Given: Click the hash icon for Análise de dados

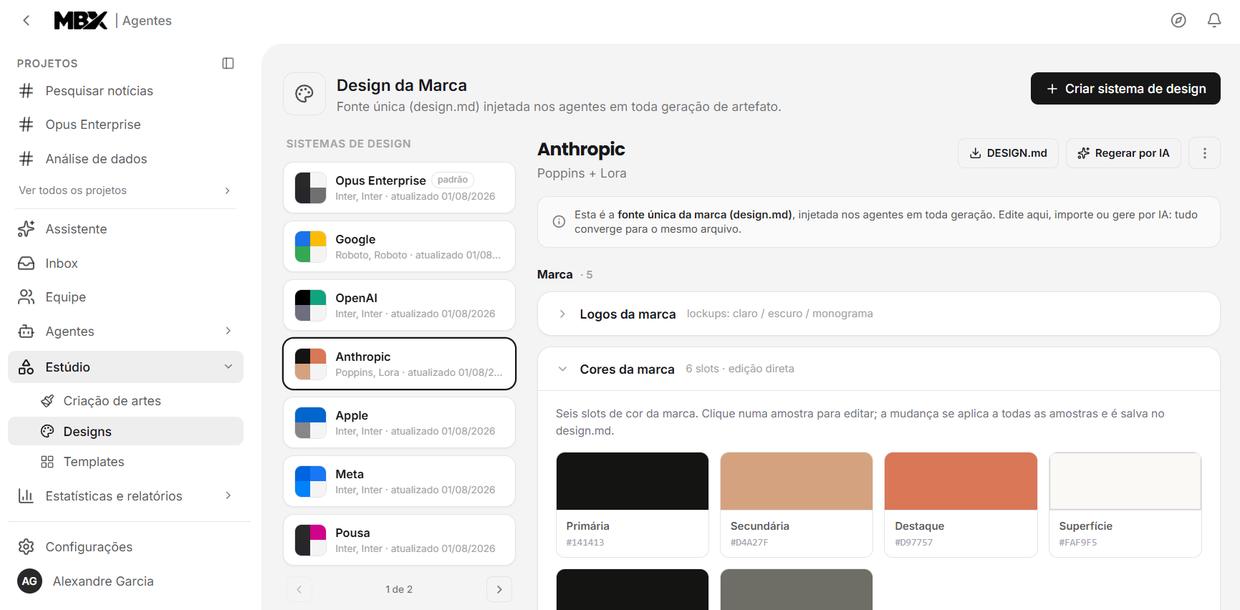Looking at the screenshot, I should pyautogui.click(x=27, y=159).
